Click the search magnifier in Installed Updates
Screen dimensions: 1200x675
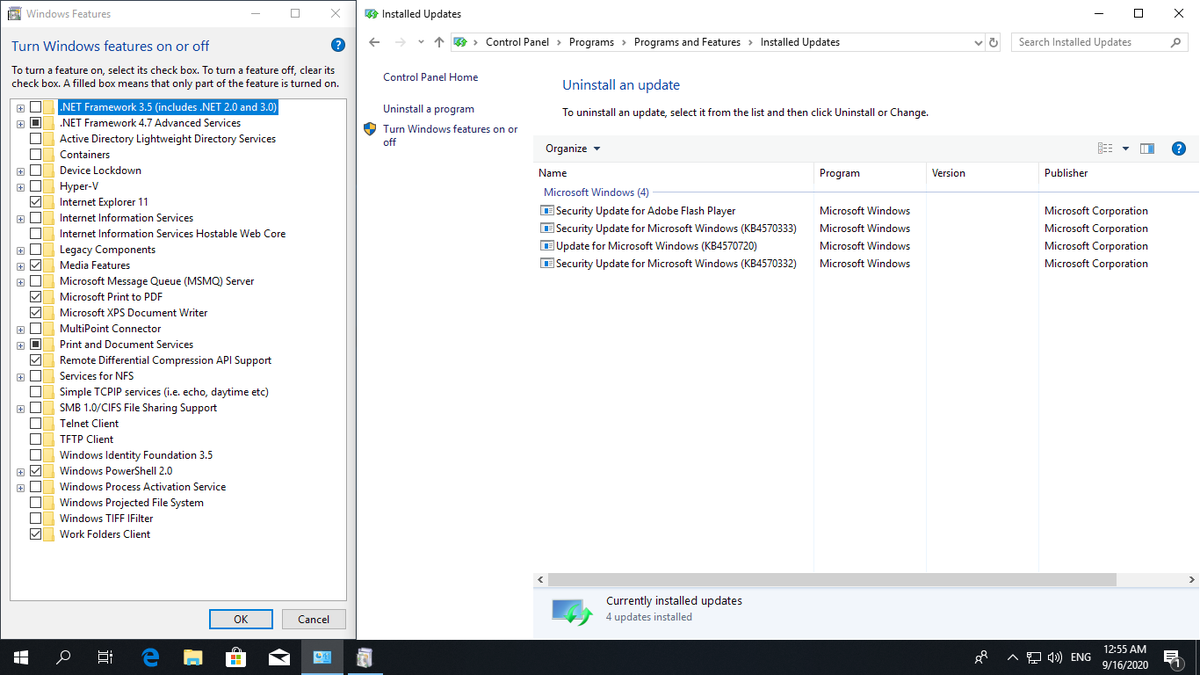point(1176,43)
